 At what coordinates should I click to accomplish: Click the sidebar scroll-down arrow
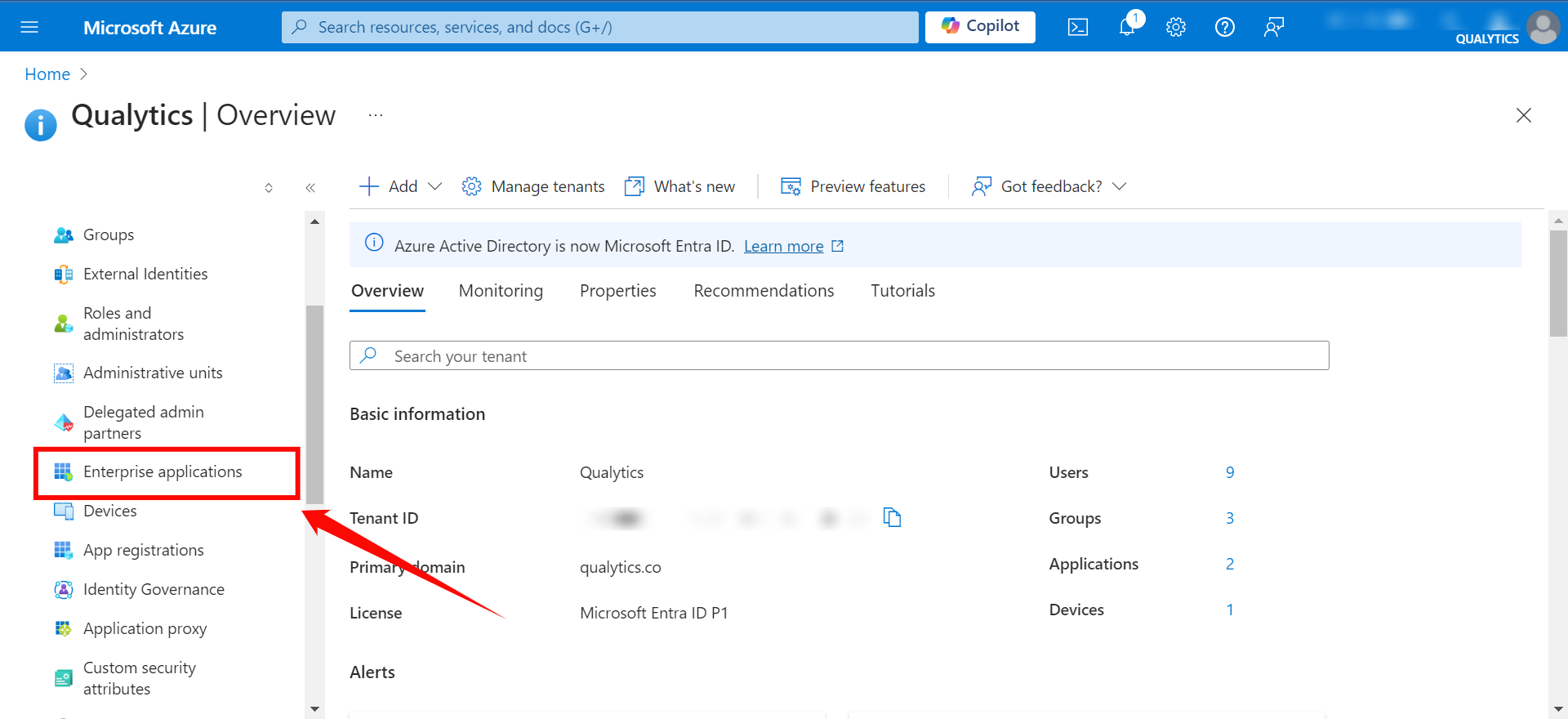[314, 708]
